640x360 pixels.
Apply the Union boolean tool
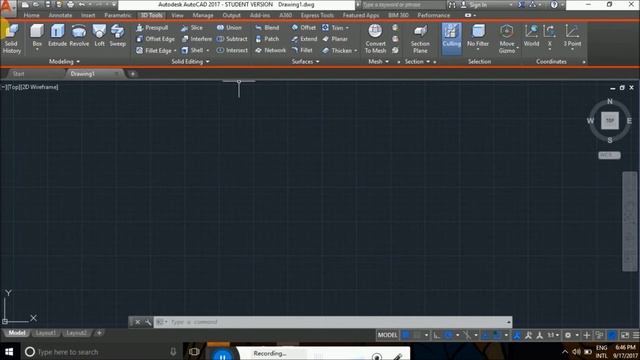click(x=229, y=28)
